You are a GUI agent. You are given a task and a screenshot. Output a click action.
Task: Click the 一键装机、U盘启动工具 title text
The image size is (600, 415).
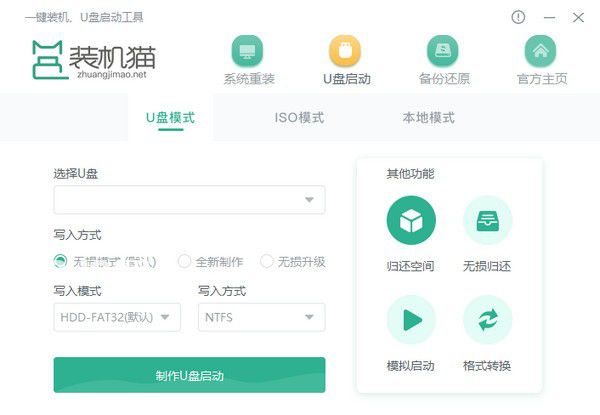click(x=84, y=17)
